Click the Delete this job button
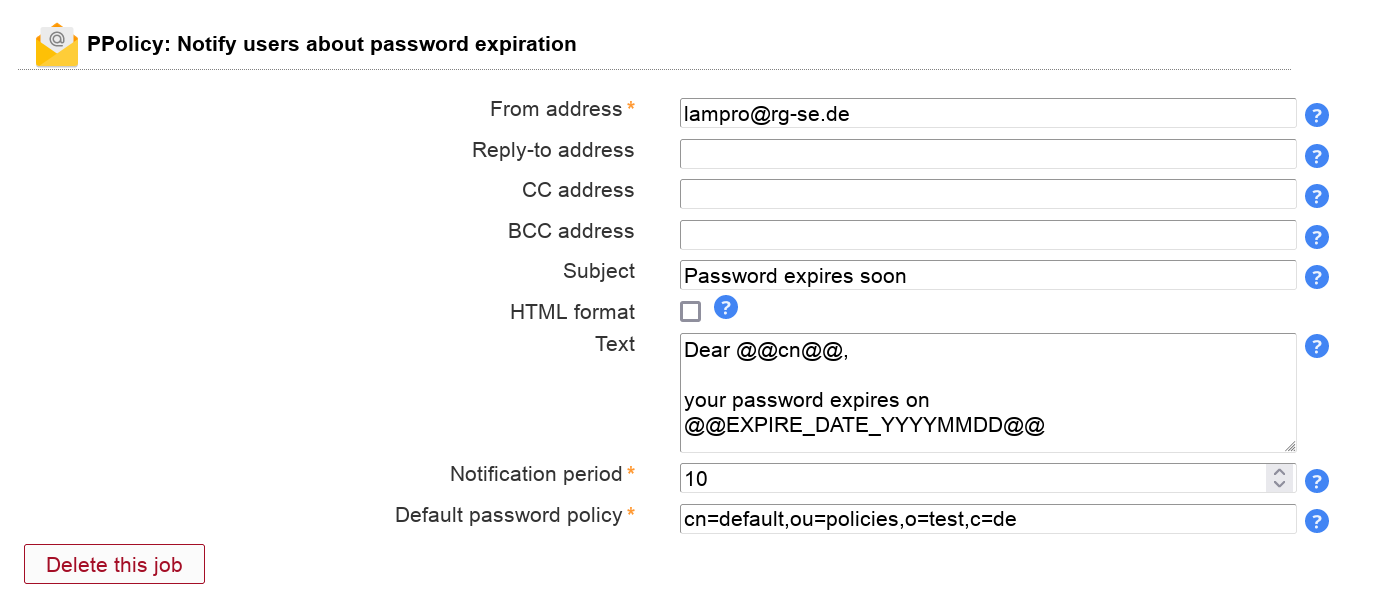The height and width of the screenshot is (606, 1389). (x=114, y=564)
